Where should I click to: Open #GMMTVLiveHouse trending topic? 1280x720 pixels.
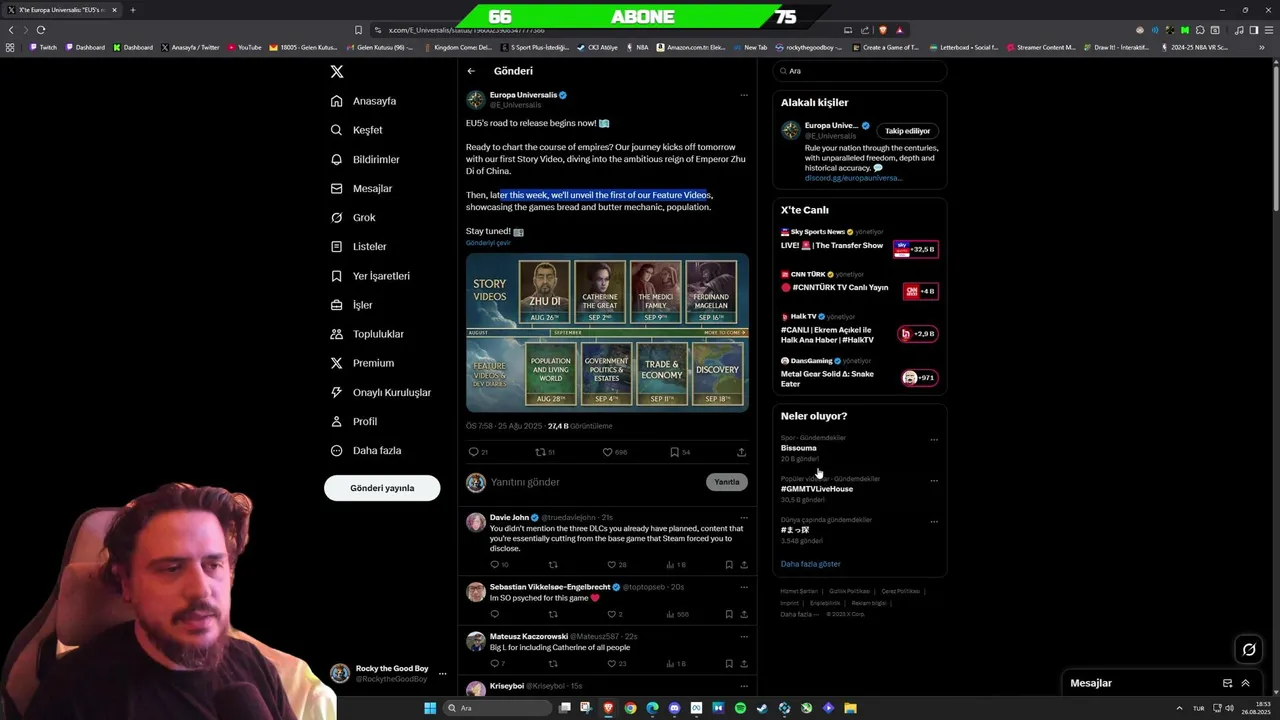(817, 489)
